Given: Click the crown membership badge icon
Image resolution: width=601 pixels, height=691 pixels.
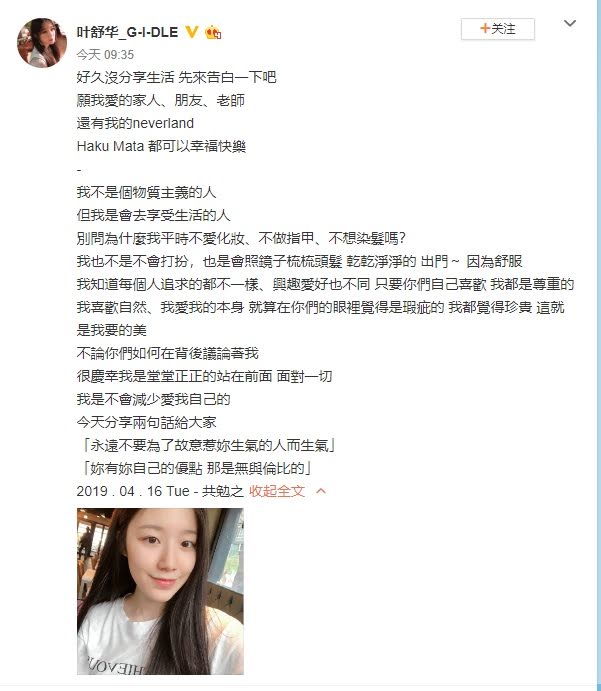Looking at the screenshot, I should click(x=213, y=32).
